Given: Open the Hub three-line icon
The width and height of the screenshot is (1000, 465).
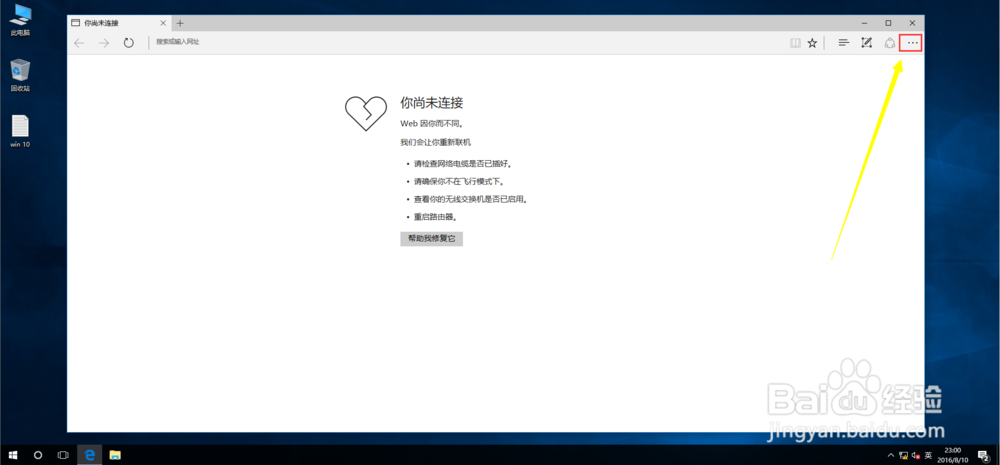Looking at the screenshot, I should pos(844,43).
